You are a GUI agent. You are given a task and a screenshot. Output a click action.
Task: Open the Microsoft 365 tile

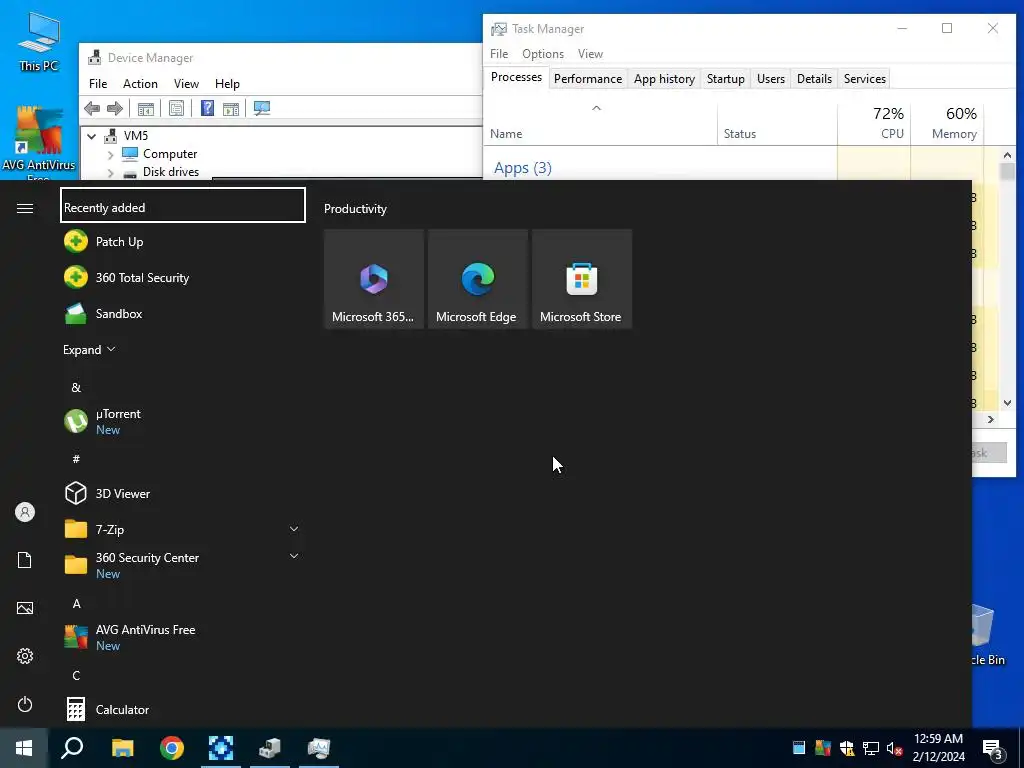pos(374,279)
